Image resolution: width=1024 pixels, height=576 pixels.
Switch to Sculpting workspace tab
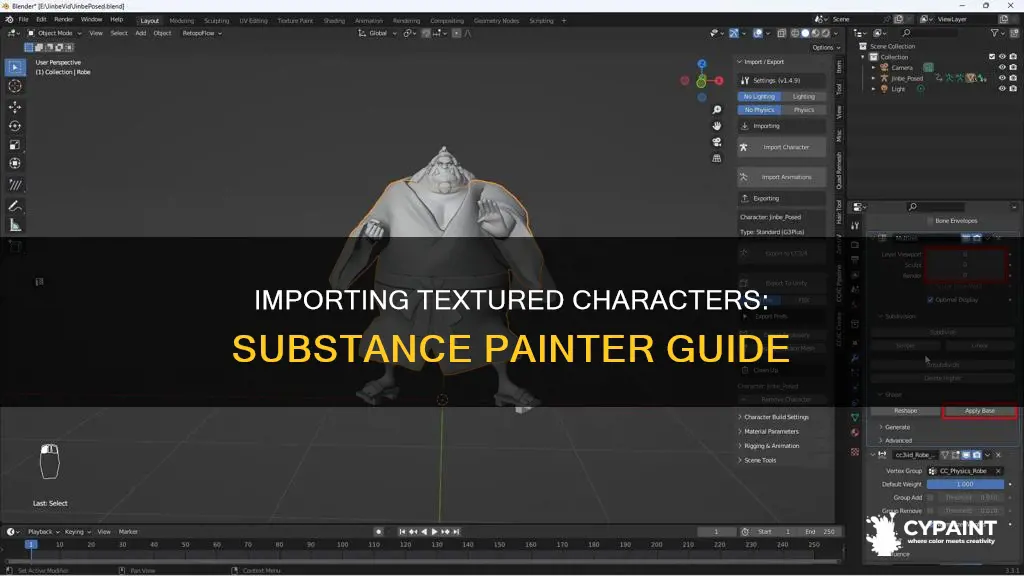tap(216, 21)
